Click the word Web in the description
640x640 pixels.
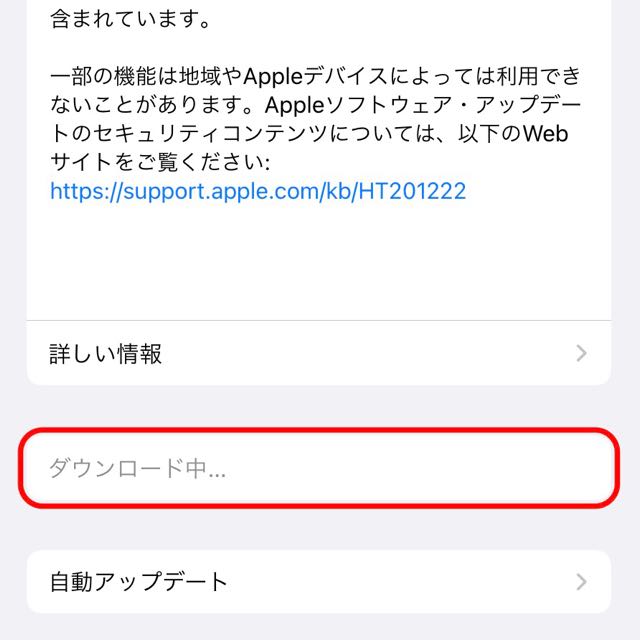coord(545,133)
